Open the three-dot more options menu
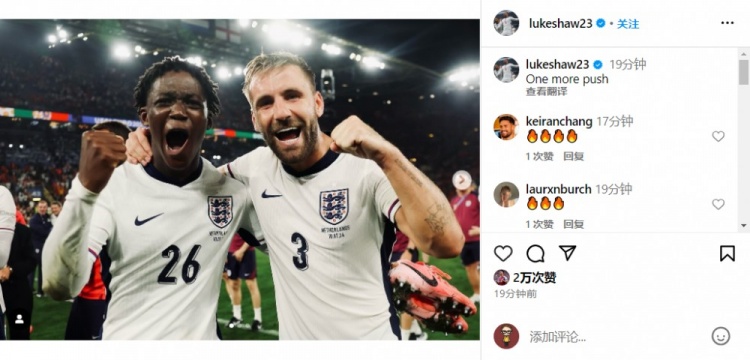 pos(727,23)
